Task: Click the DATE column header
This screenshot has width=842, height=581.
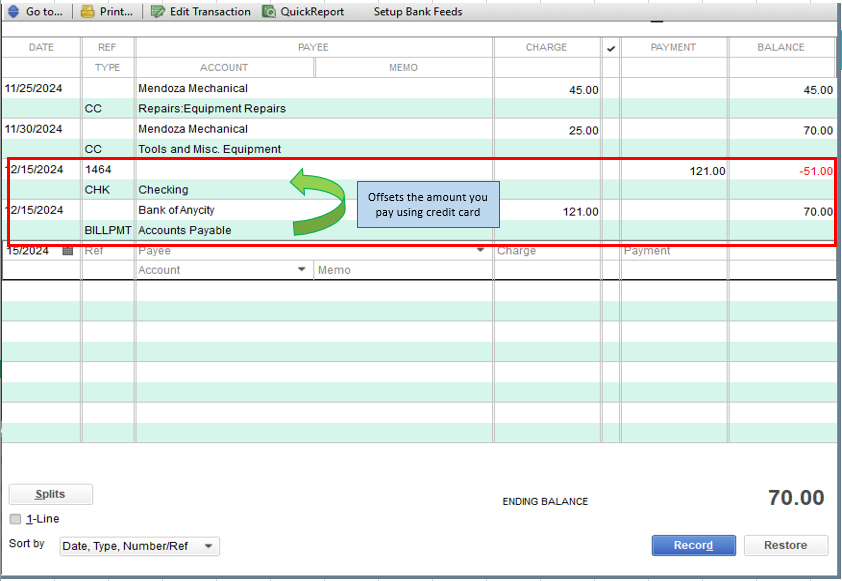Action: 41,47
